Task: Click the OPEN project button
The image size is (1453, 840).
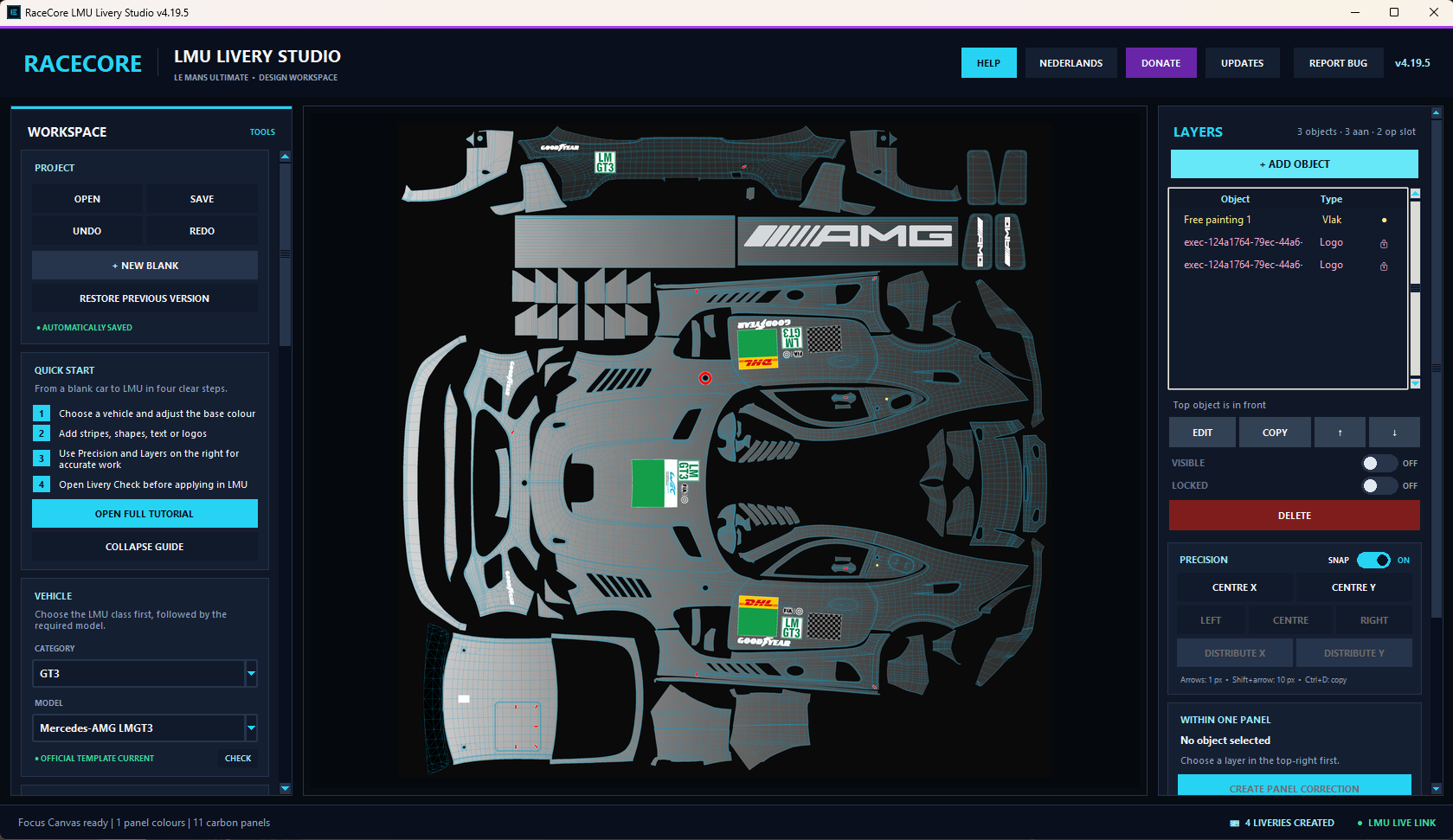Action: [x=87, y=199]
